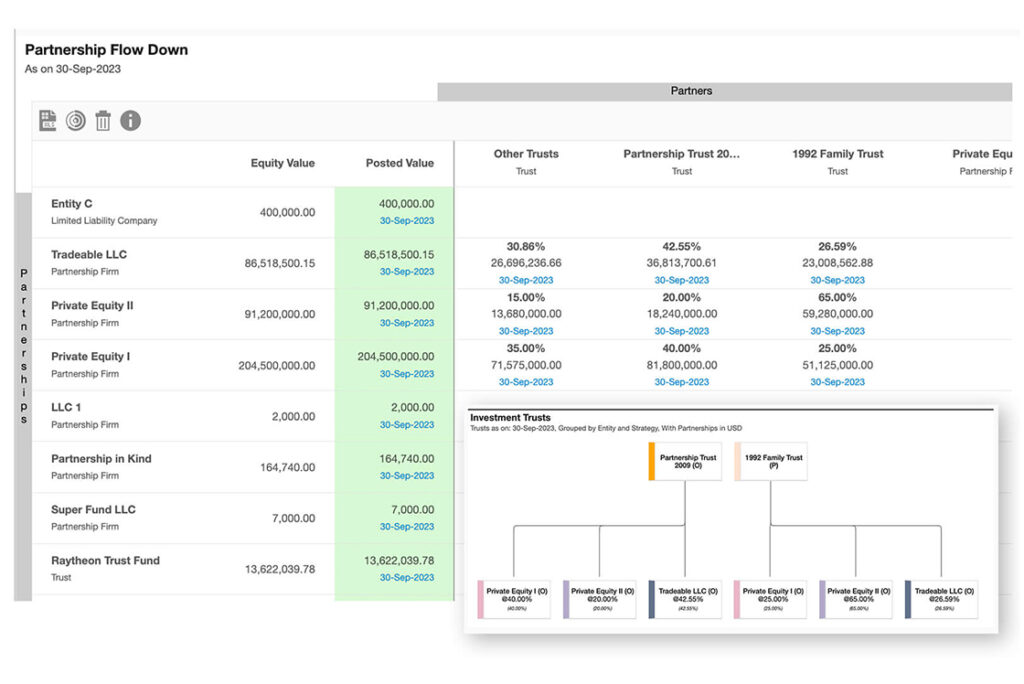This screenshot has width=1024, height=684.
Task: Expand the truncated Partnership Trust 20... column header
Action: point(681,153)
